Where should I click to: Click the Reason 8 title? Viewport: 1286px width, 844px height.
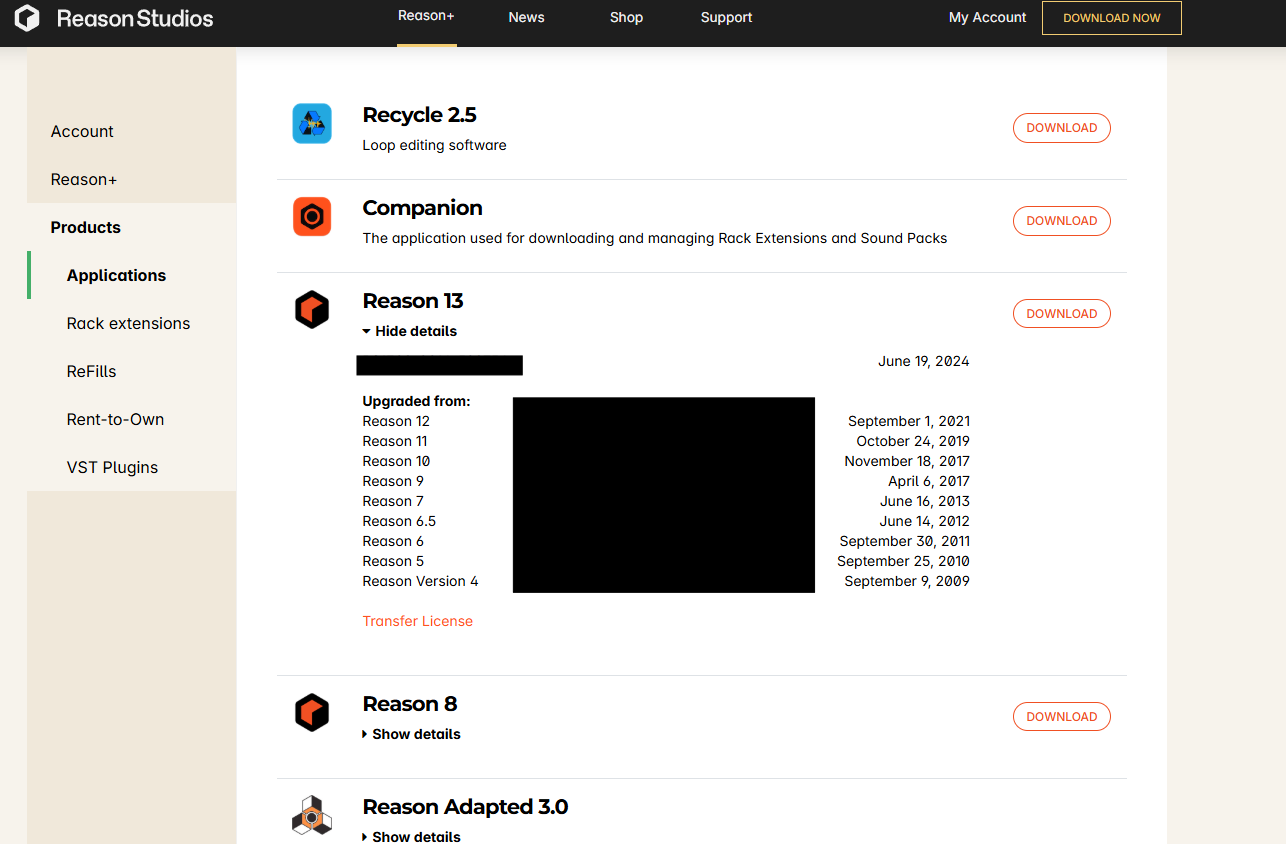tap(410, 704)
